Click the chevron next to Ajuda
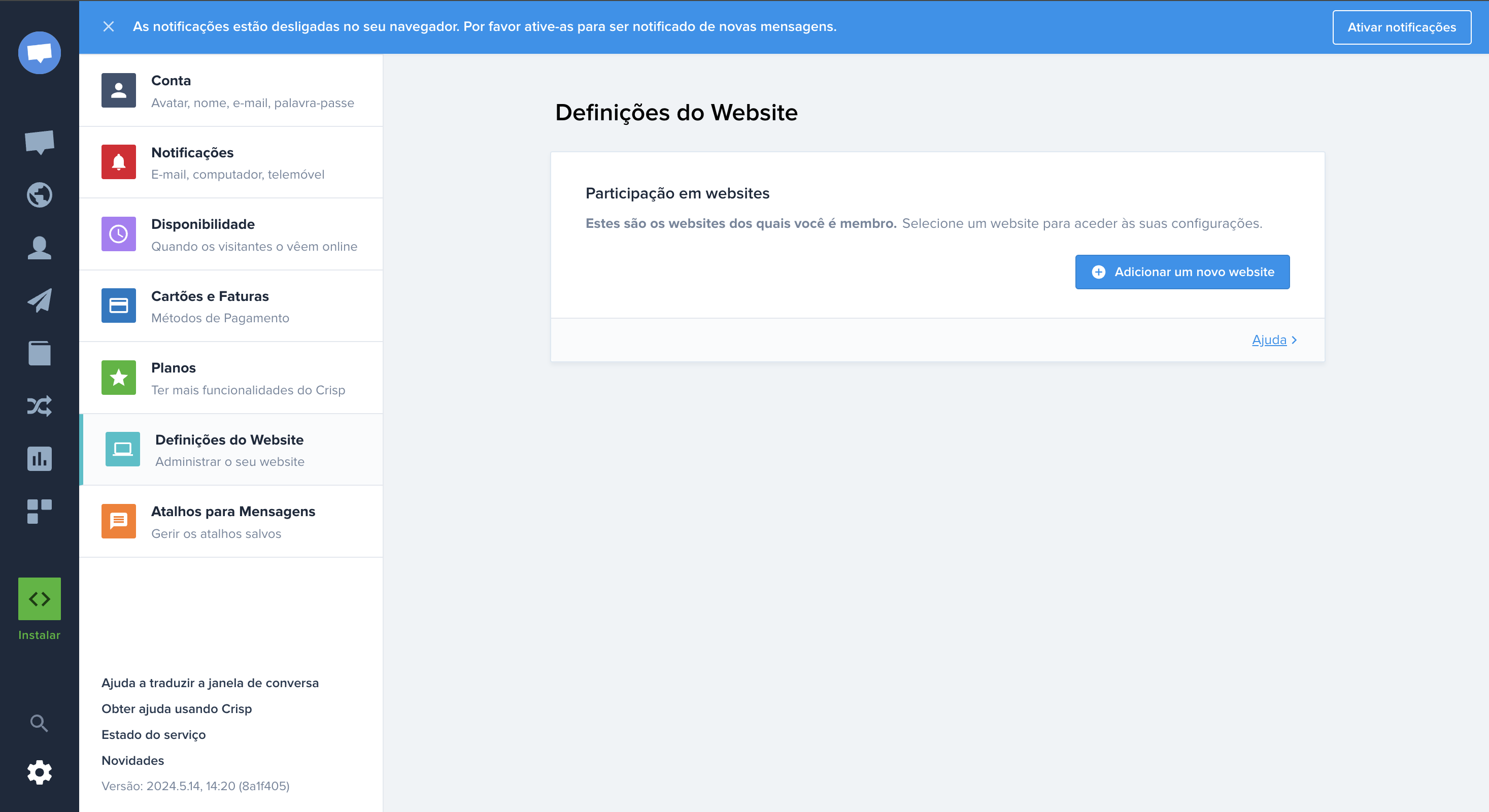1489x812 pixels. click(x=1294, y=341)
